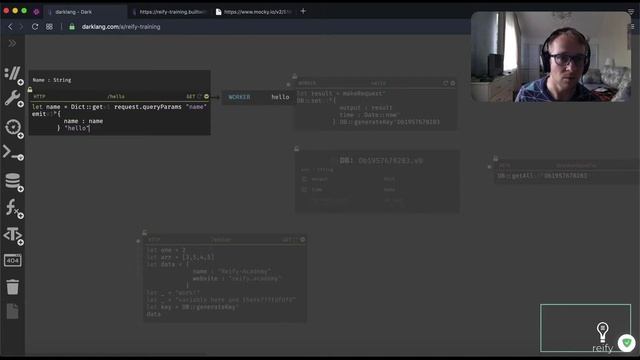Click the 'let arr' line in bottom handler
The width and height of the screenshot is (640, 360).
point(180,258)
